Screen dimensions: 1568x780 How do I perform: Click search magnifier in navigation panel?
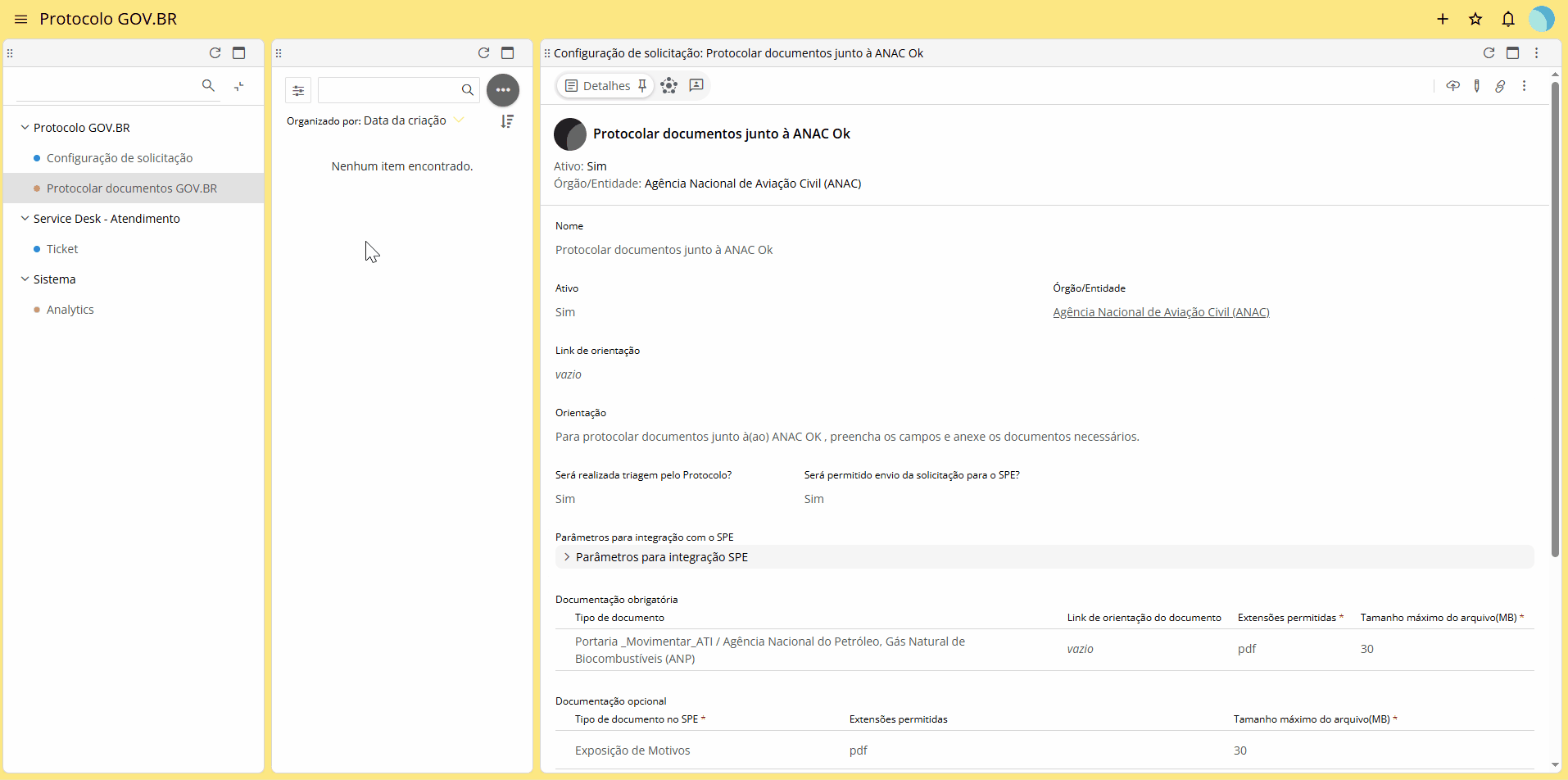coord(208,85)
